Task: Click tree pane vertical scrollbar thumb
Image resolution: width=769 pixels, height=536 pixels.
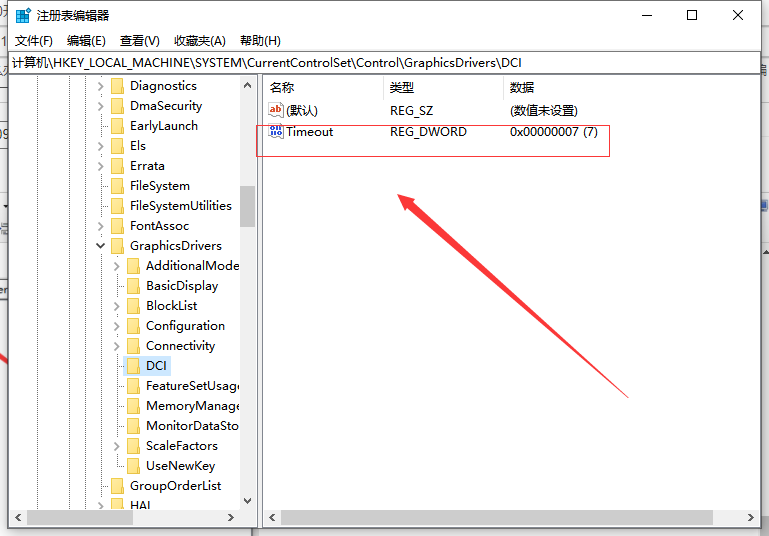Action: coord(248,206)
